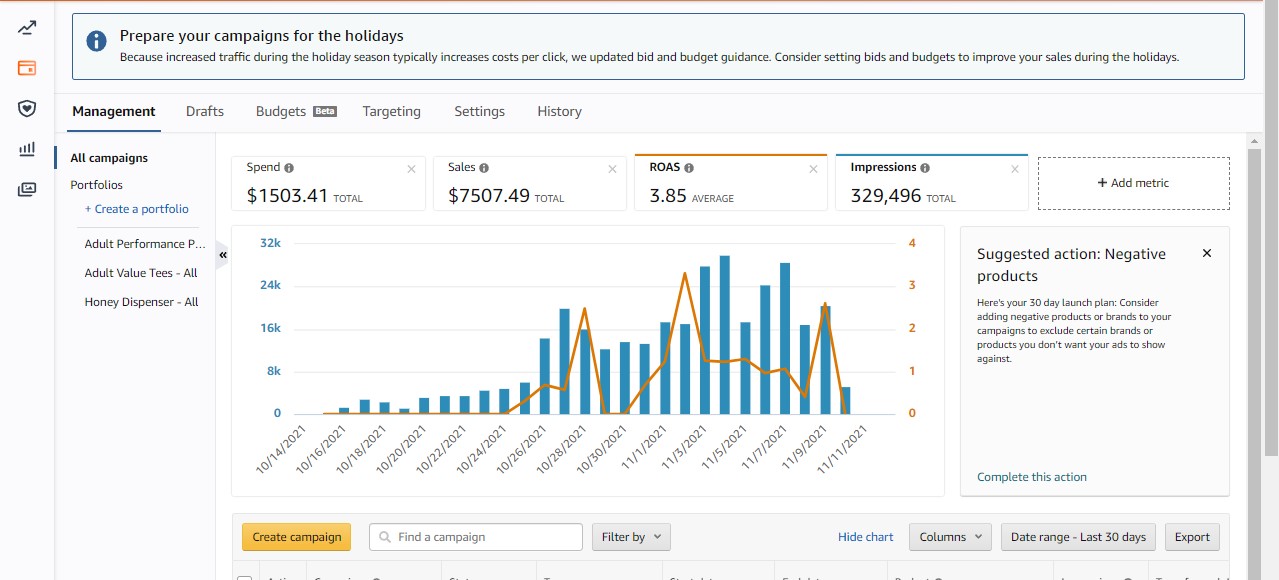
Task: Click the Suggested action: Negative products heading
Action: [x=1071, y=265]
